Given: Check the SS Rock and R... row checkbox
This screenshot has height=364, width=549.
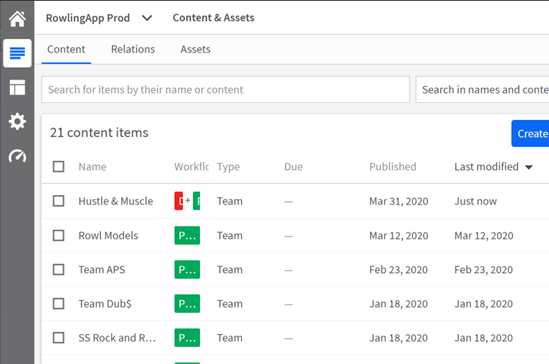Looking at the screenshot, I should point(58,338).
